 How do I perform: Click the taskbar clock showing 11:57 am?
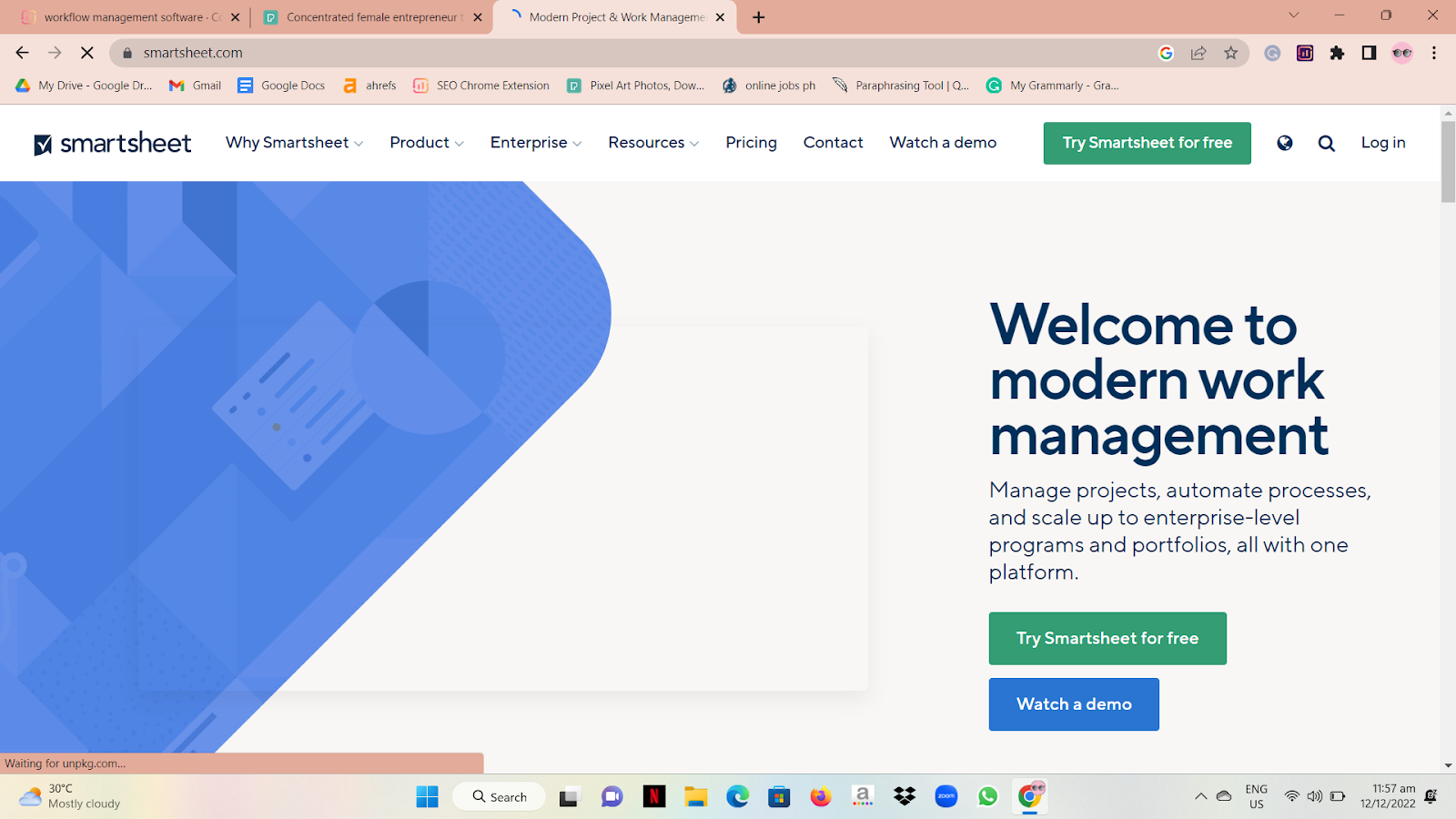coord(1388,796)
